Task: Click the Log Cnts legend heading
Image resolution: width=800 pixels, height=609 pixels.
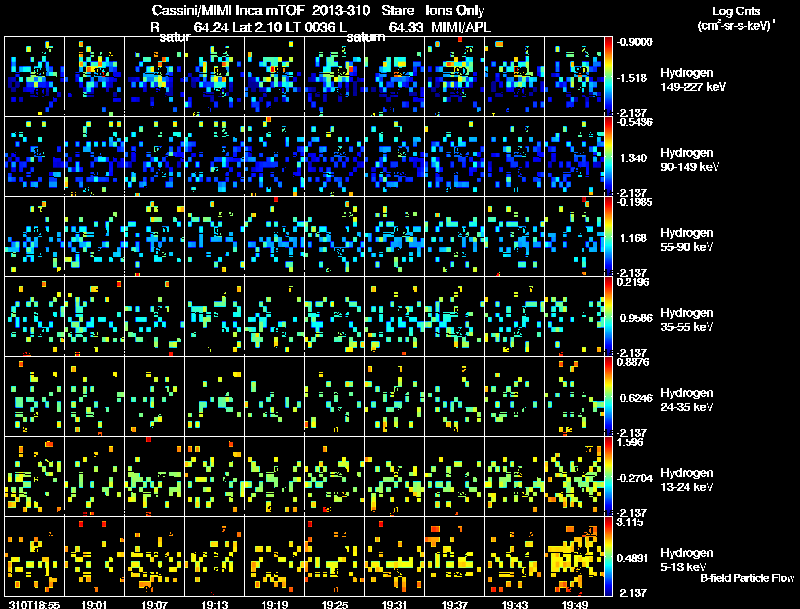Action: pos(736,11)
